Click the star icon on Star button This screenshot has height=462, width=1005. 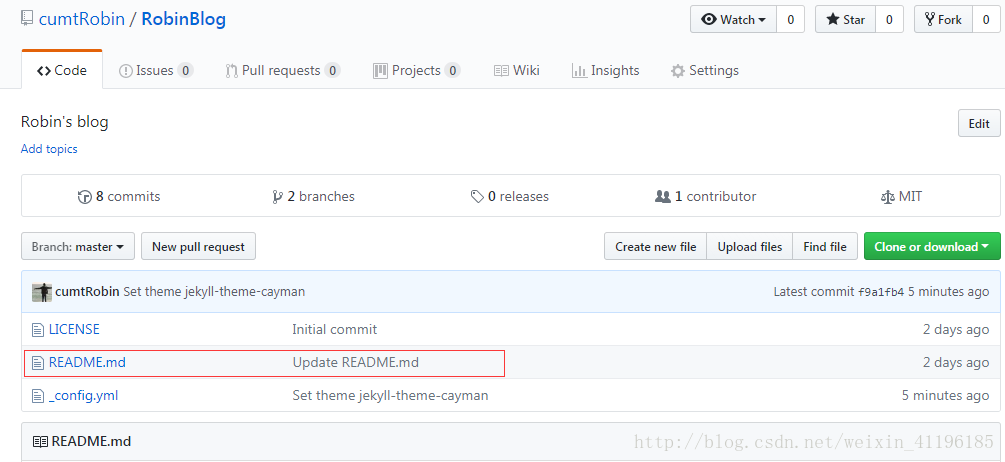833,20
